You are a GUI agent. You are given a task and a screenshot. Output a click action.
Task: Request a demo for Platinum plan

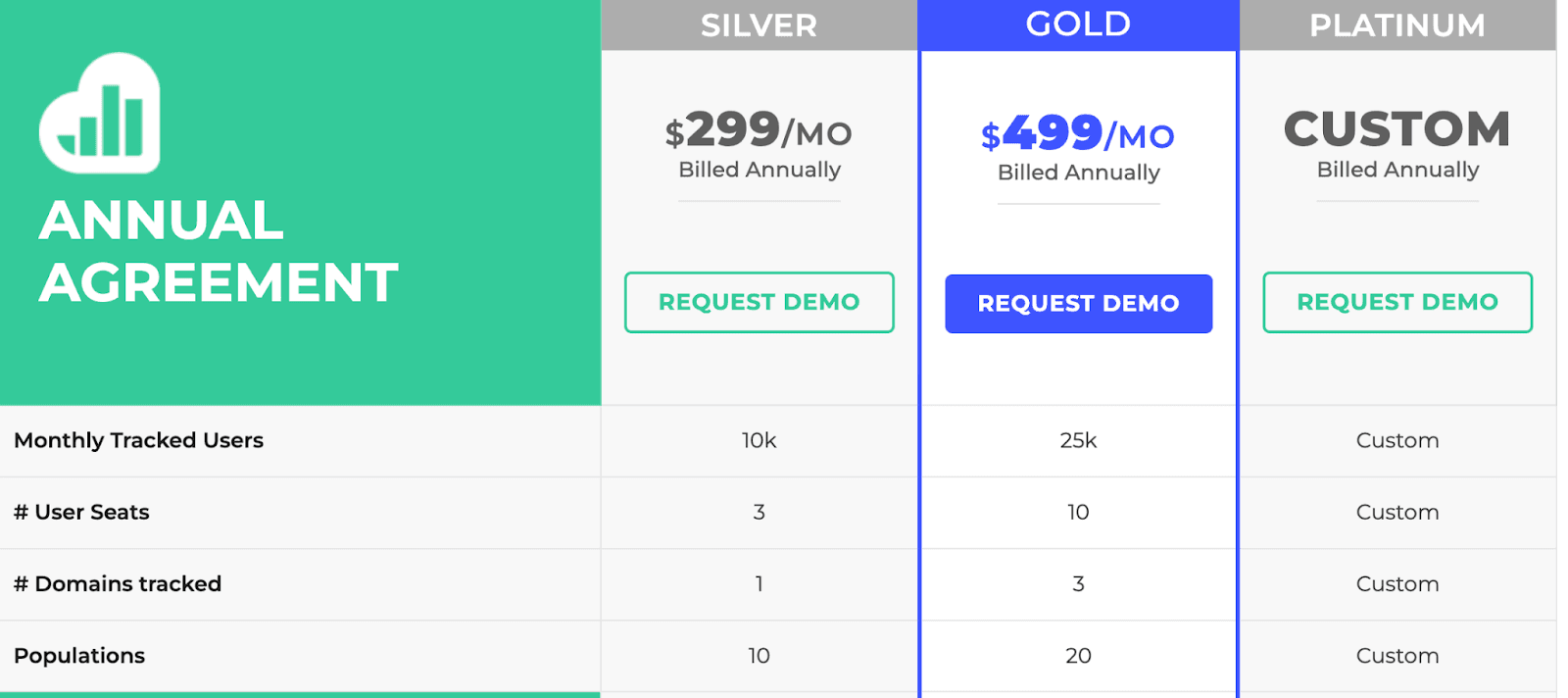(x=1397, y=302)
